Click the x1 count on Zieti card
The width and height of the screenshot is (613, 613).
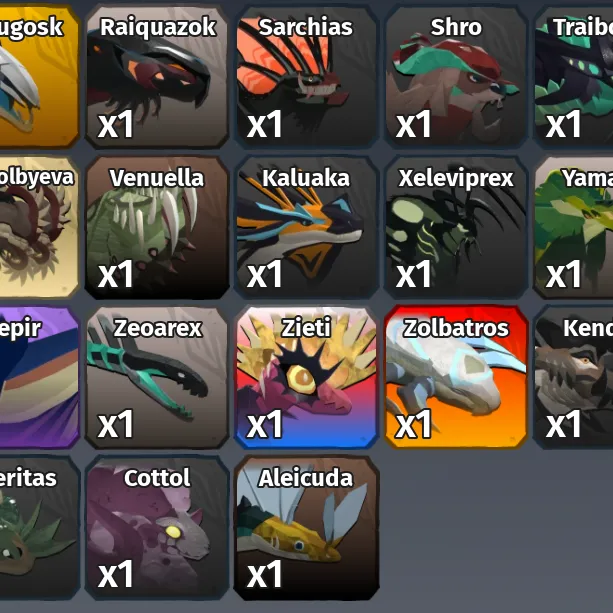(x=265, y=424)
